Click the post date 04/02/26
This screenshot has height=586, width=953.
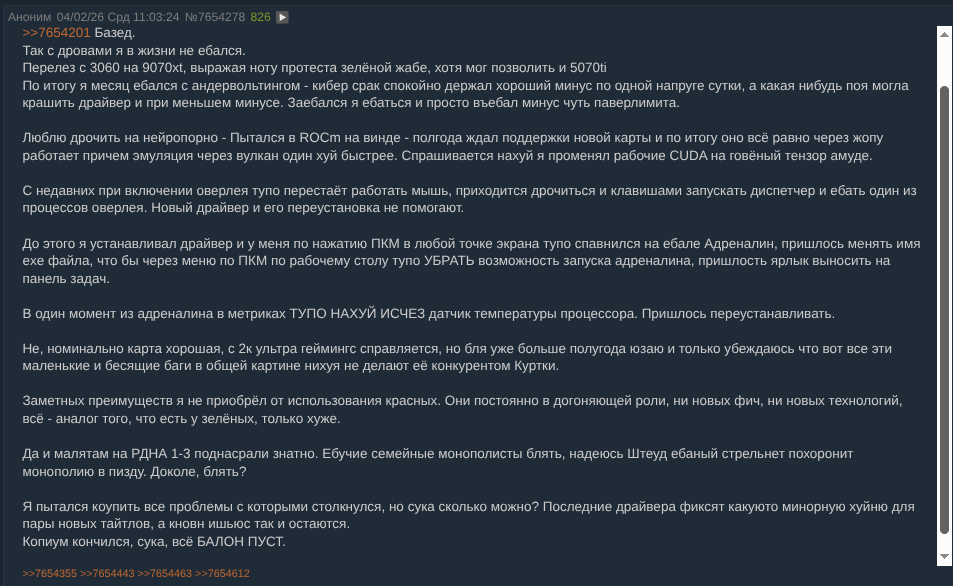[78, 17]
